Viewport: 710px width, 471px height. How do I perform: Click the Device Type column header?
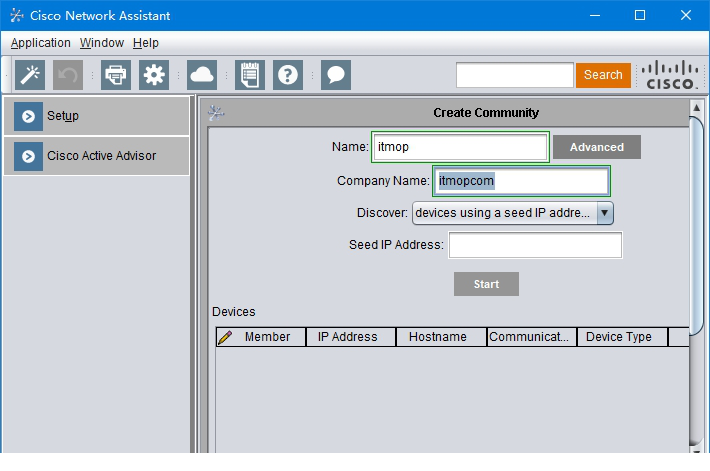(x=622, y=337)
